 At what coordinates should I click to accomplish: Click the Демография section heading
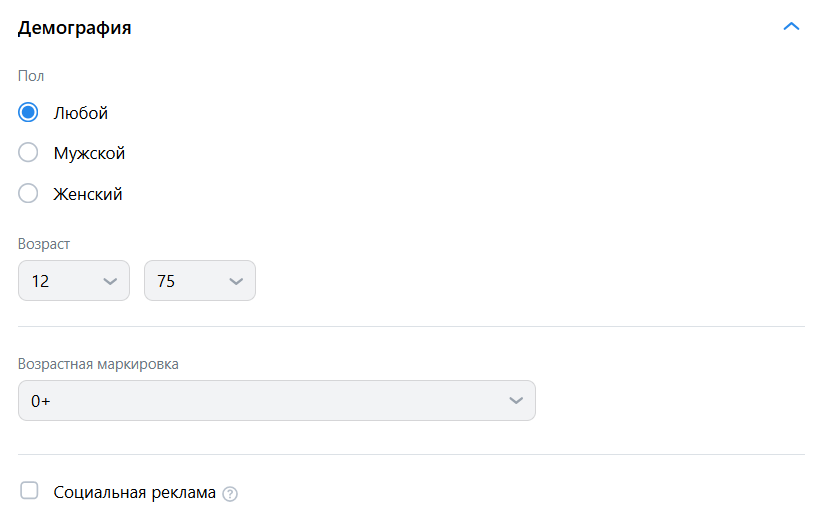point(75,28)
